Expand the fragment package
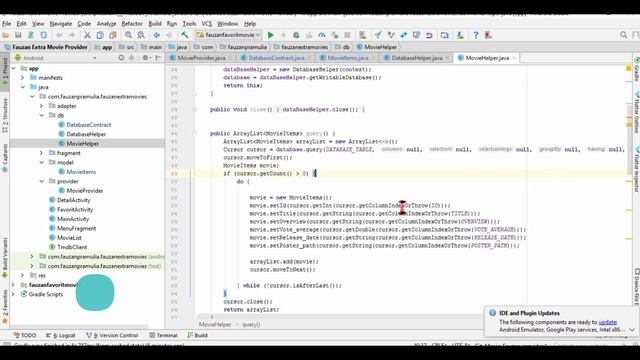640x360 pixels. pos(41,153)
